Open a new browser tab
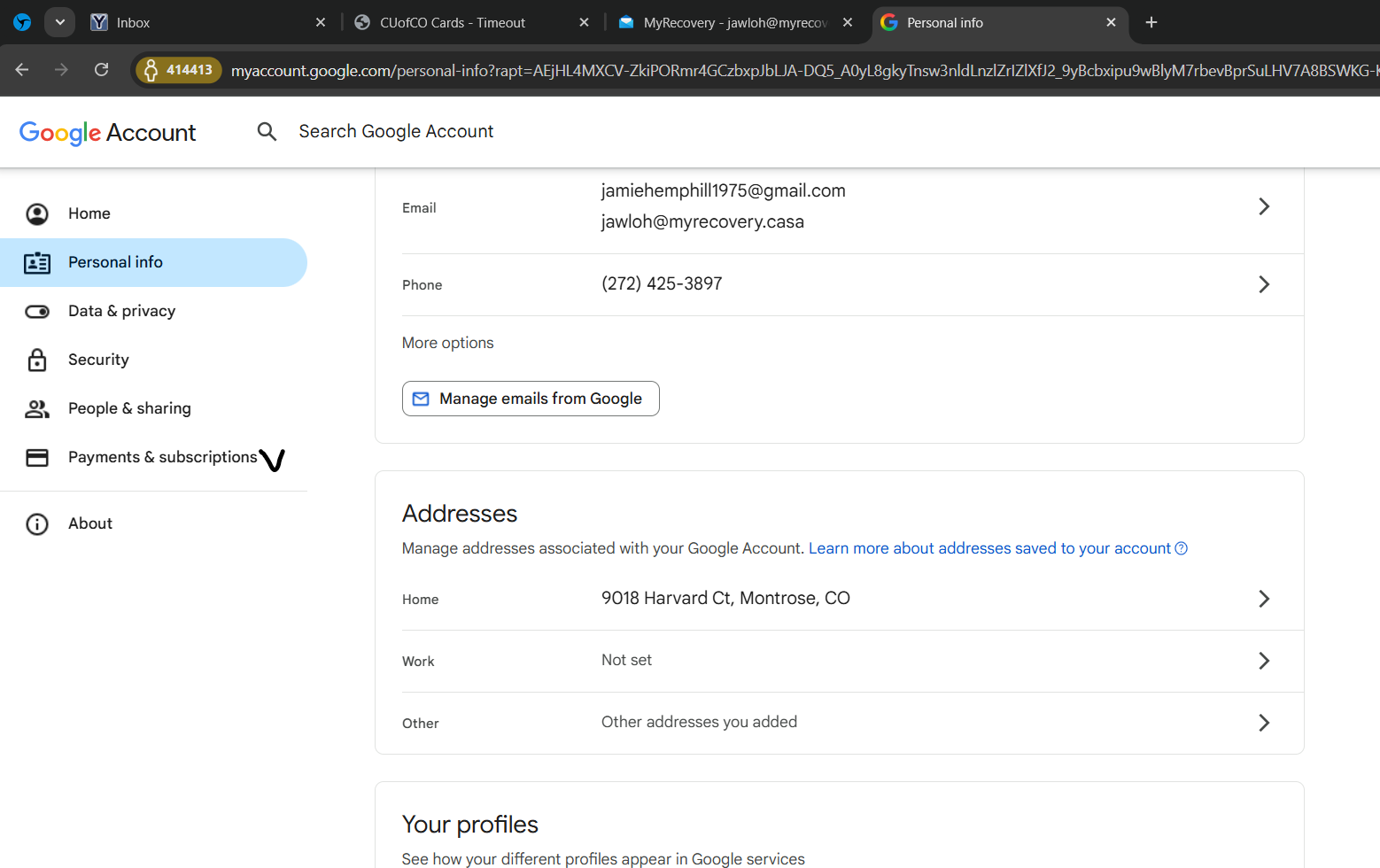 (x=1151, y=23)
